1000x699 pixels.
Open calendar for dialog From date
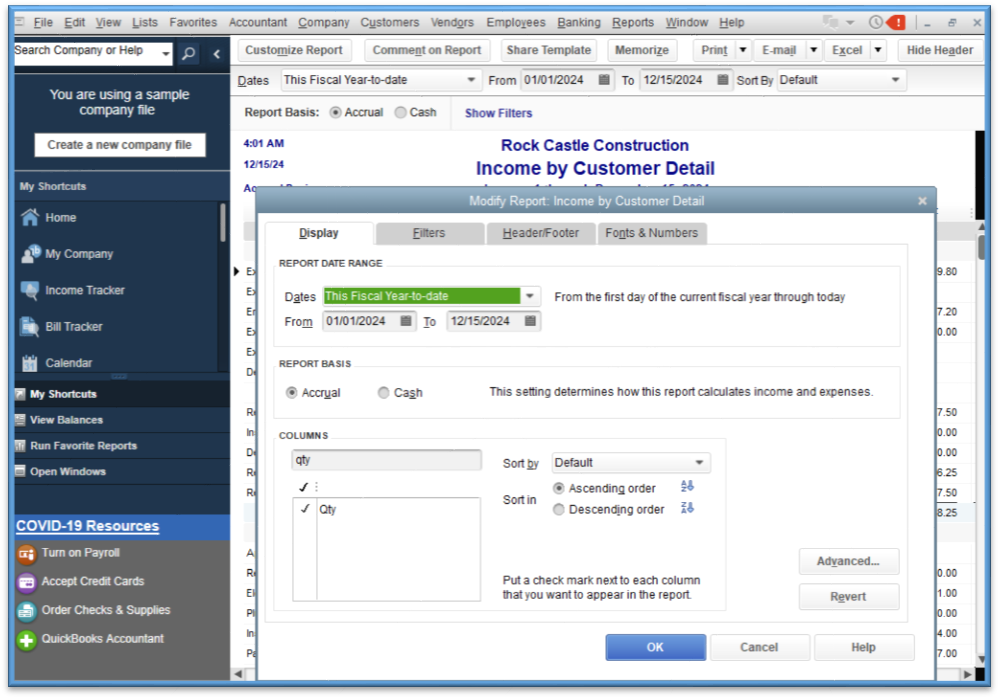click(x=406, y=321)
